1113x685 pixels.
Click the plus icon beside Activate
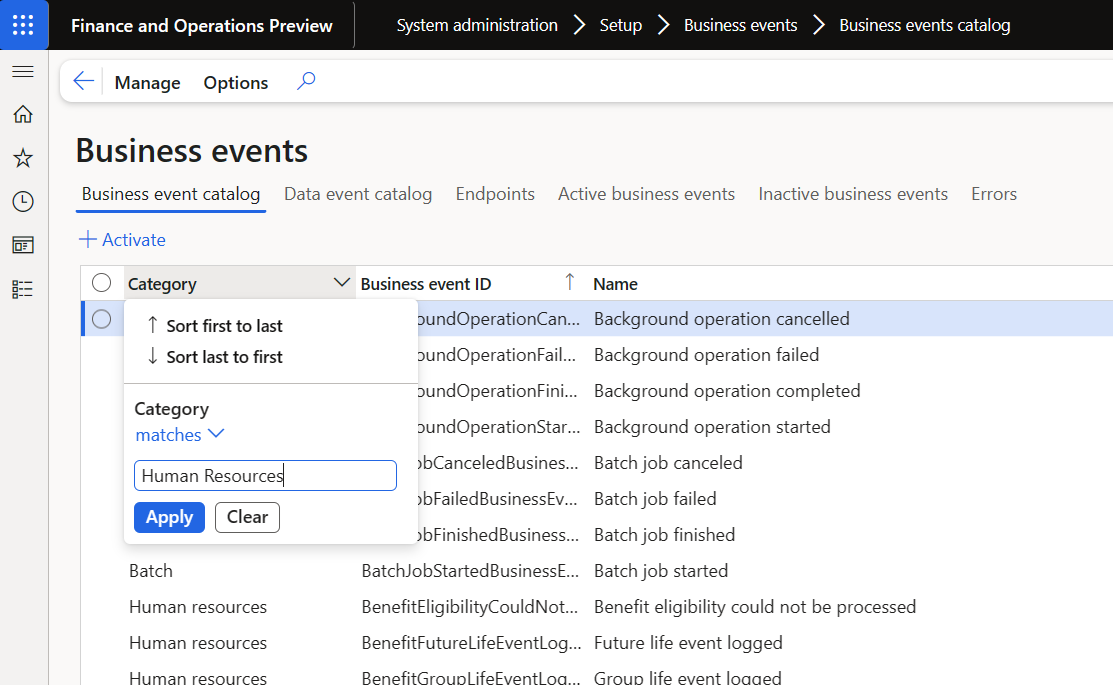(87, 239)
